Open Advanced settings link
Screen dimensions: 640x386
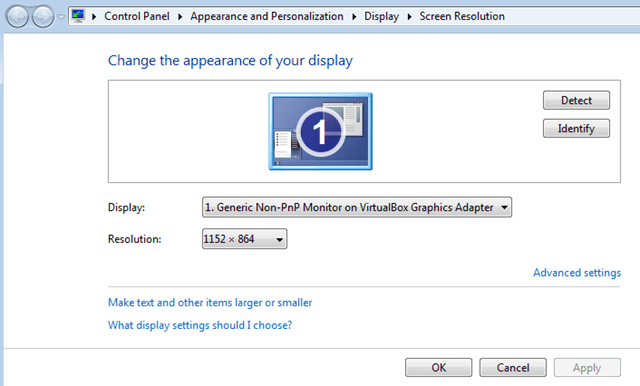coord(577,273)
